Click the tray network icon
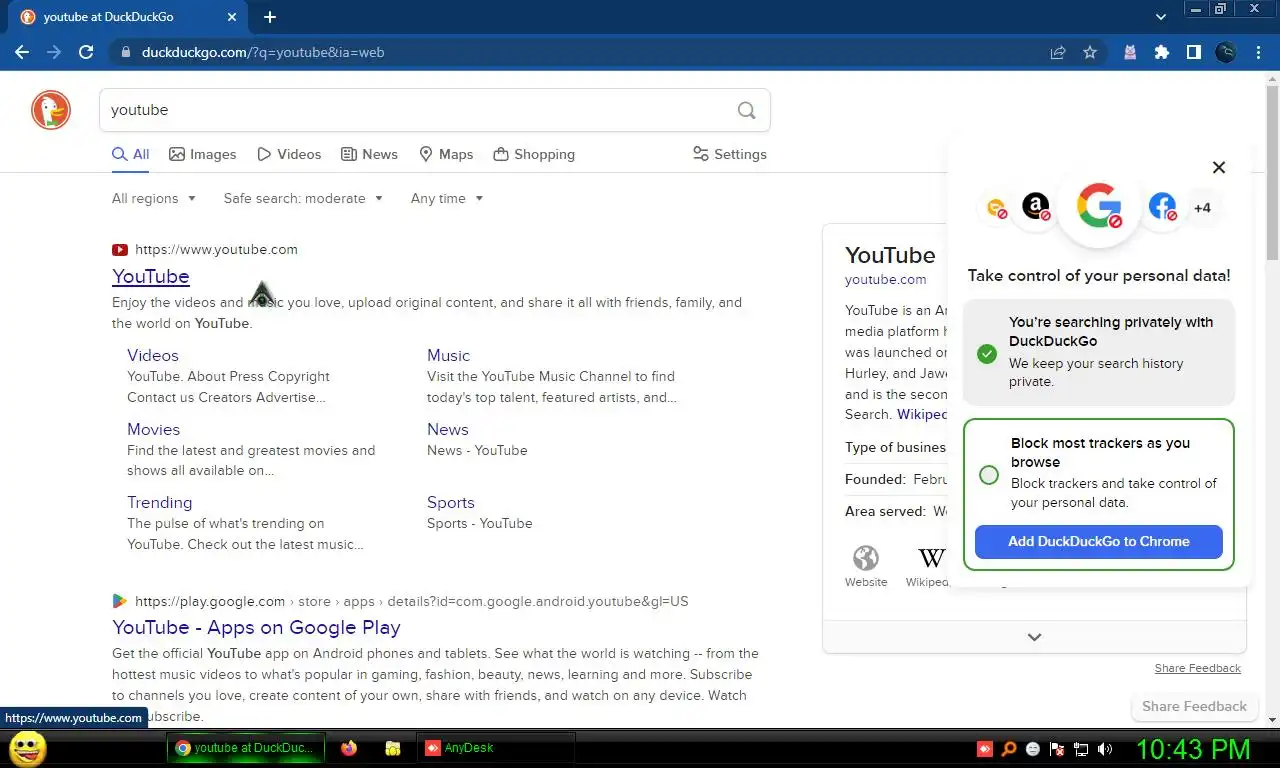This screenshot has height=768, width=1280. click(x=1081, y=748)
